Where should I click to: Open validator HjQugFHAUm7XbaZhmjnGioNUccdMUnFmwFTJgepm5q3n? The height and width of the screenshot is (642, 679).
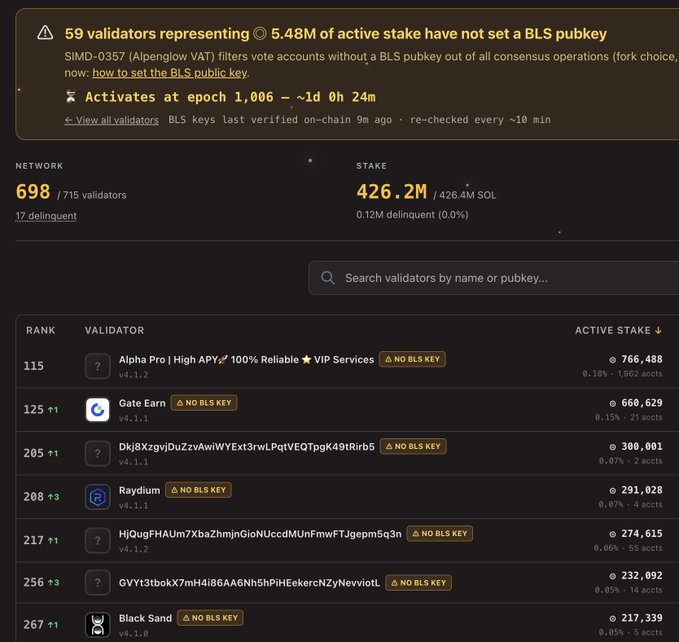coord(260,534)
